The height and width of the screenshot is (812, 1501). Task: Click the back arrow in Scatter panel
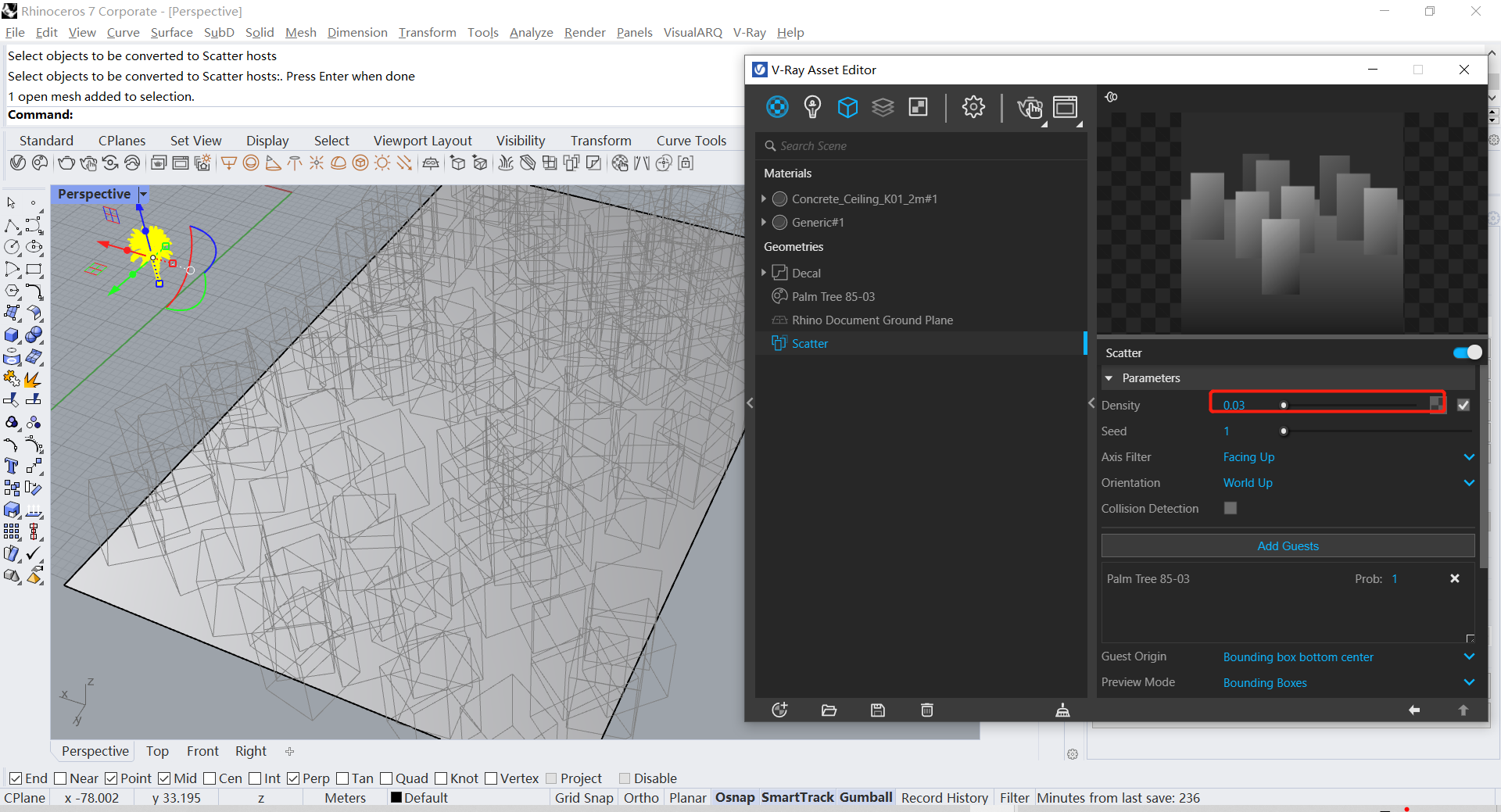(x=1414, y=710)
